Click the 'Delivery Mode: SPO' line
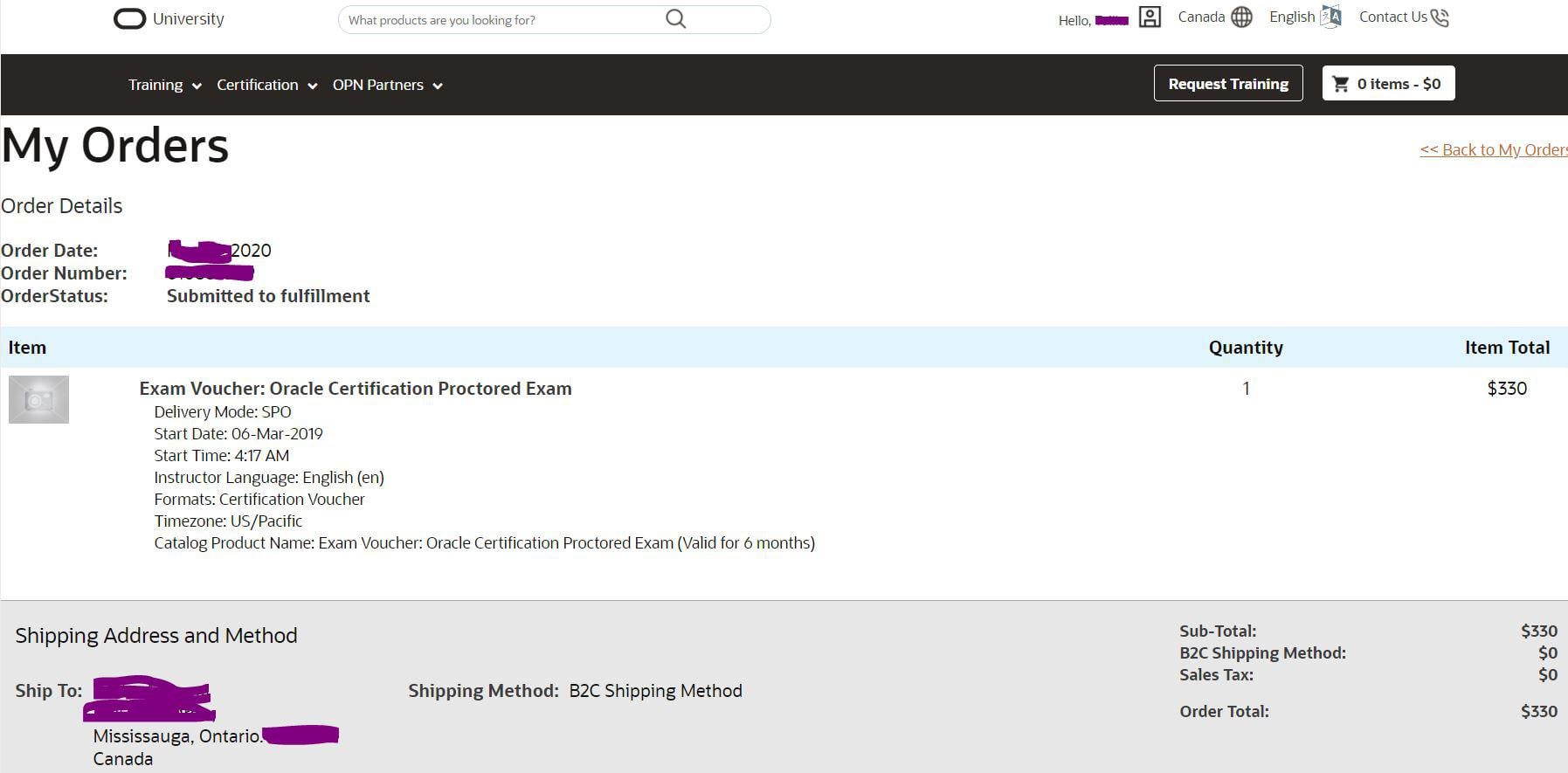This screenshot has width=1568, height=773. 223,411
